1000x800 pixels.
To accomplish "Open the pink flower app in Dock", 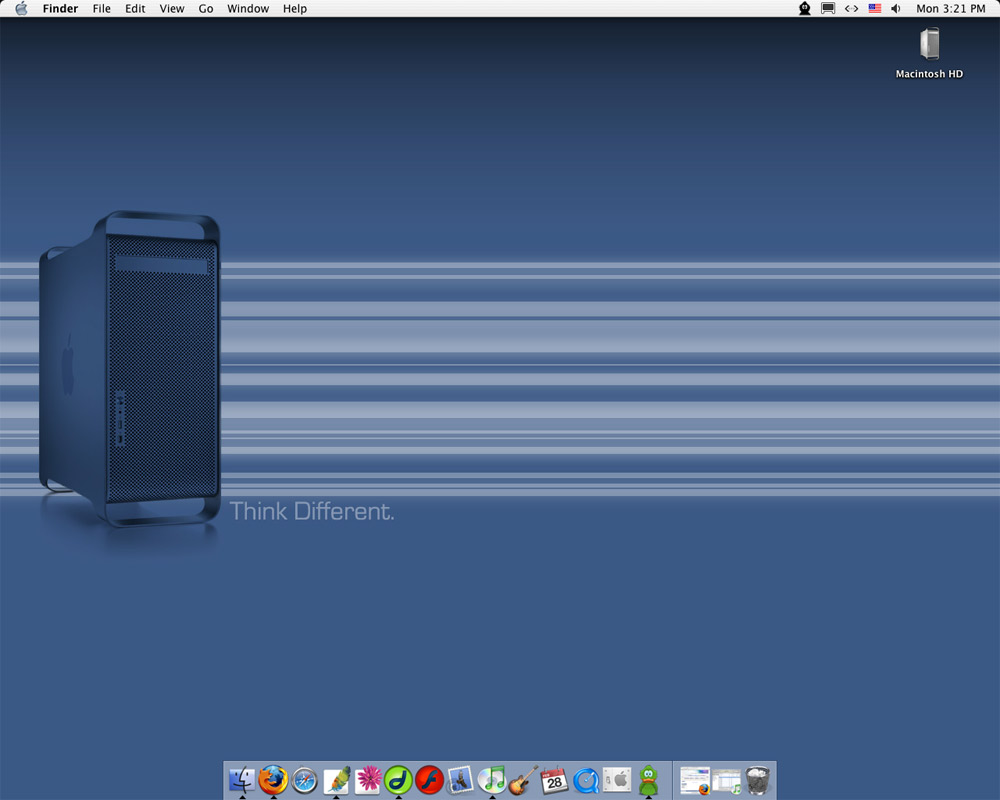I will pyautogui.click(x=368, y=779).
